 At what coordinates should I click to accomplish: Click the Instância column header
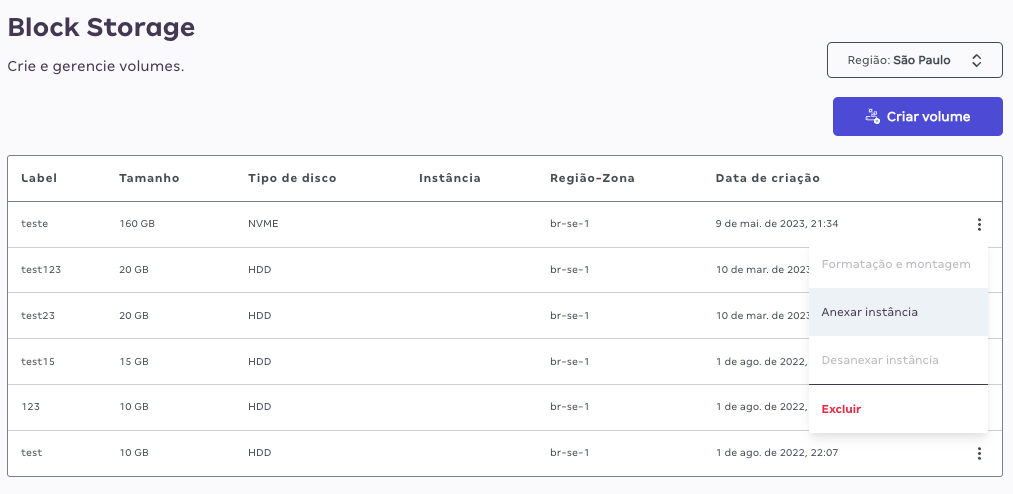[450, 178]
